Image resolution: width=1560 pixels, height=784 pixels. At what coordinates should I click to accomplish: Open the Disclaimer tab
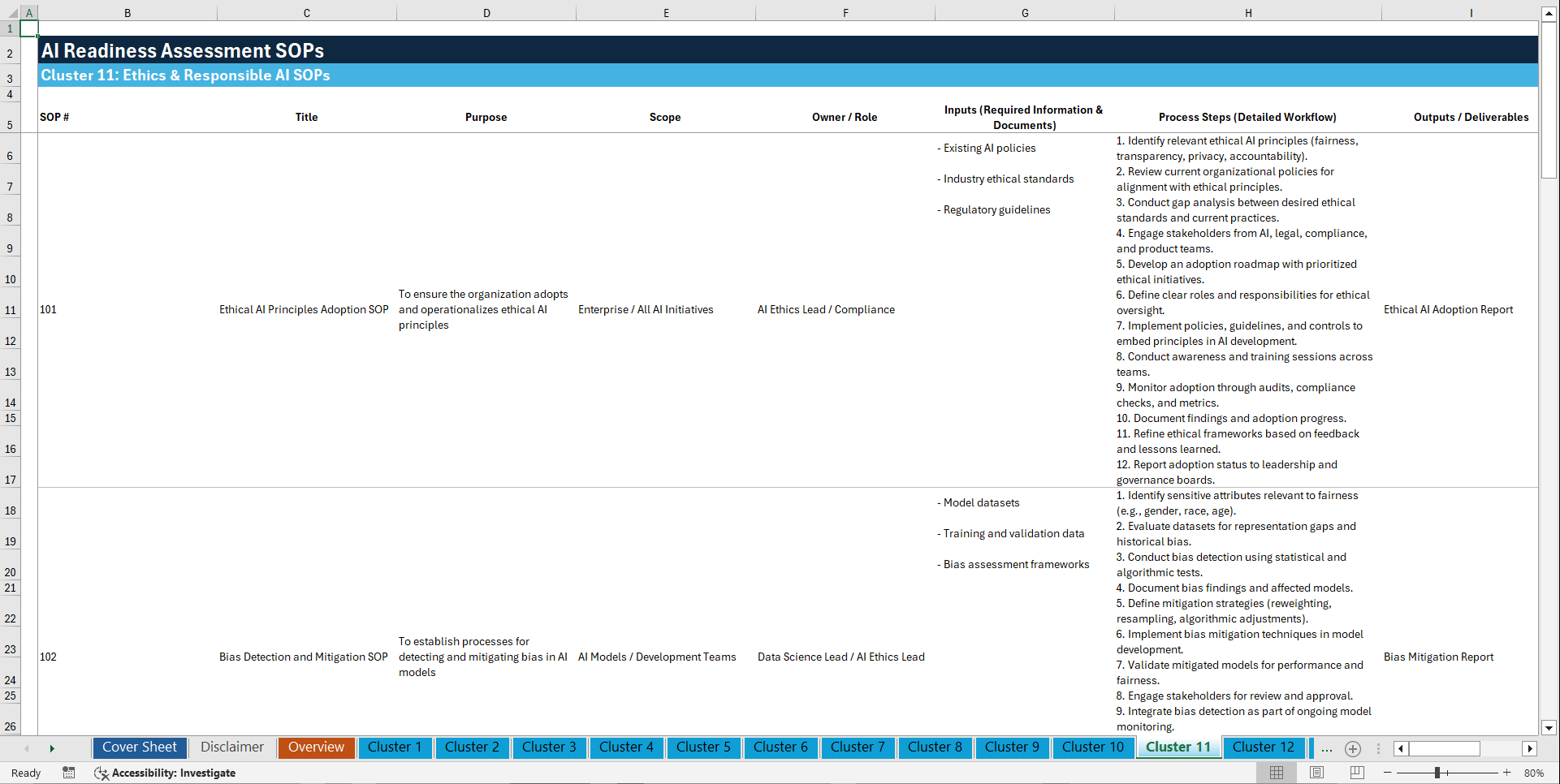231,747
